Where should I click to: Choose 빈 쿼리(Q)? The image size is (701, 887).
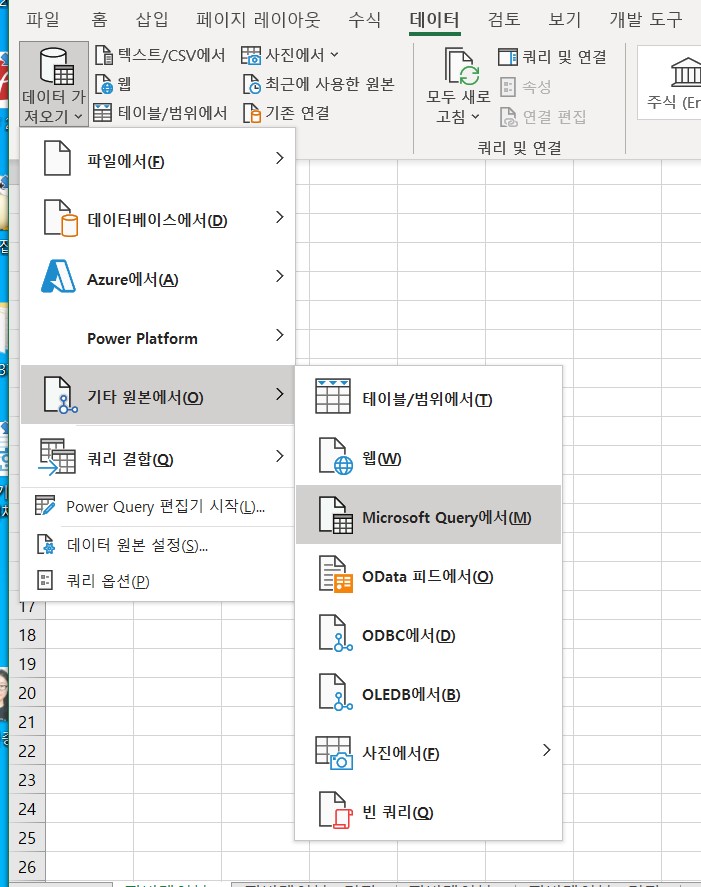(429, 811)
